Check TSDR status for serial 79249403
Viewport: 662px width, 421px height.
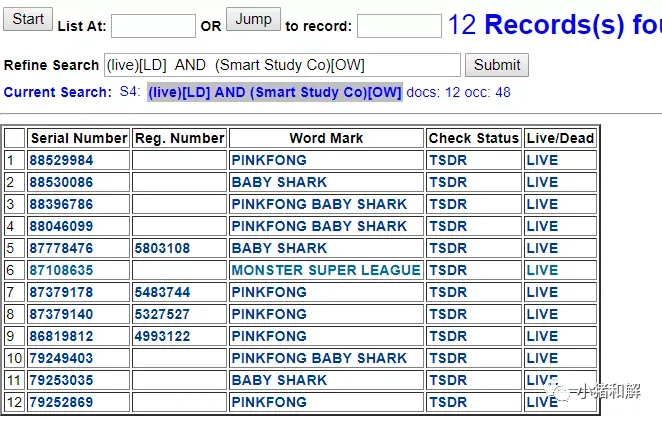pos(448,358)
